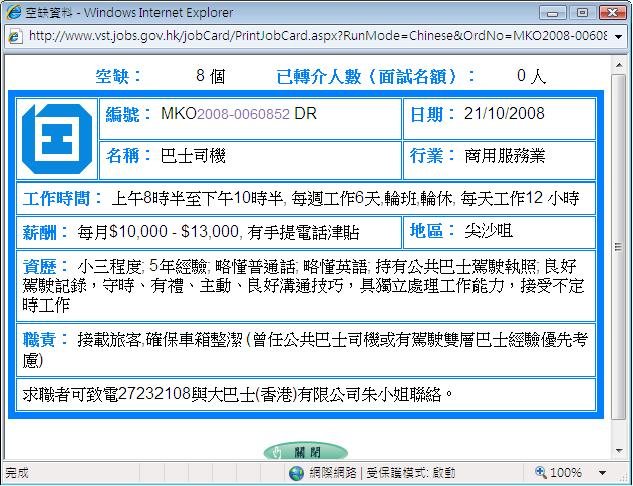This screenshot has height=486, width=633.
Task: Click industry value 商用服務業
Action: tap(505, 156)
